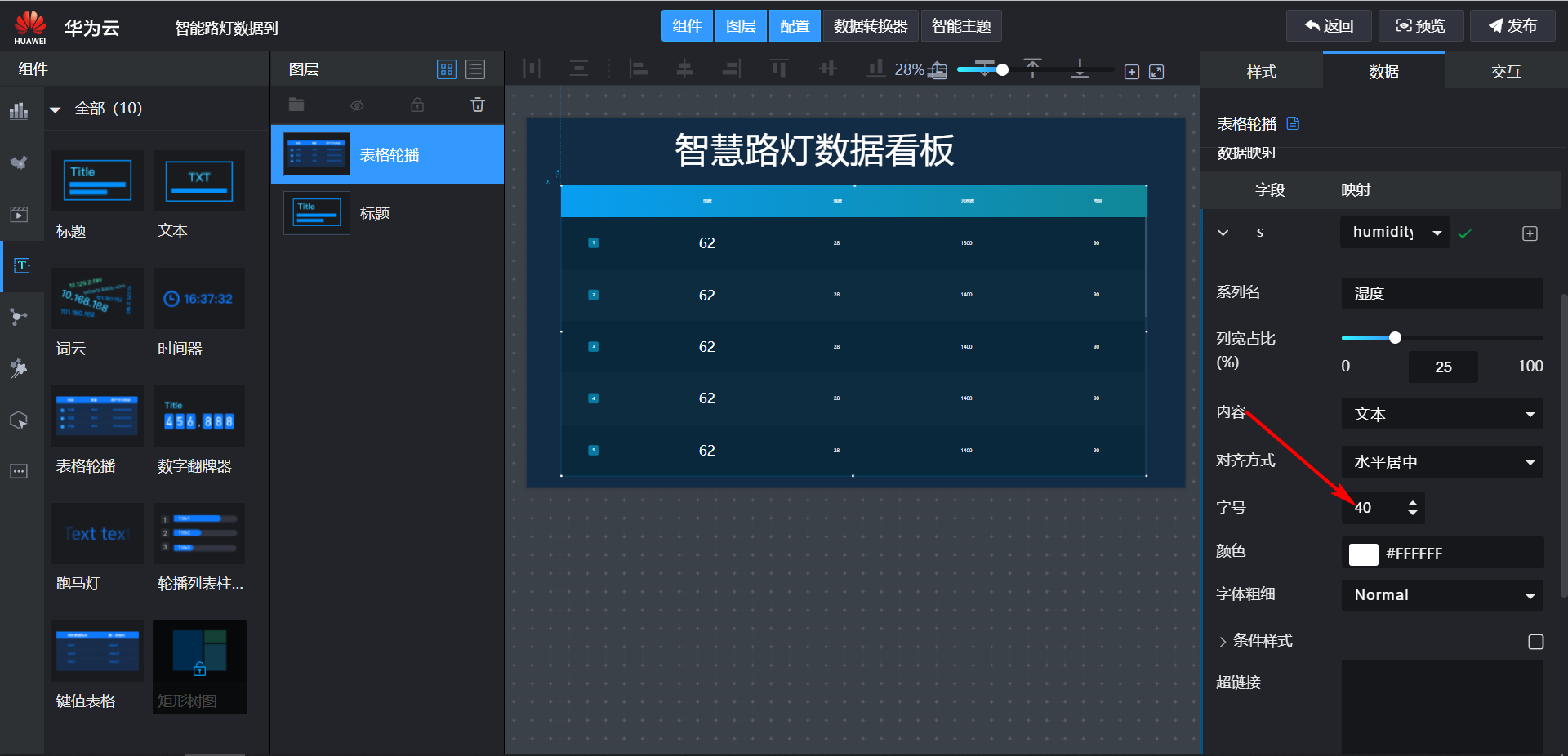Select the 标题 layer
Screen dimensions: 1568x756
387,213
